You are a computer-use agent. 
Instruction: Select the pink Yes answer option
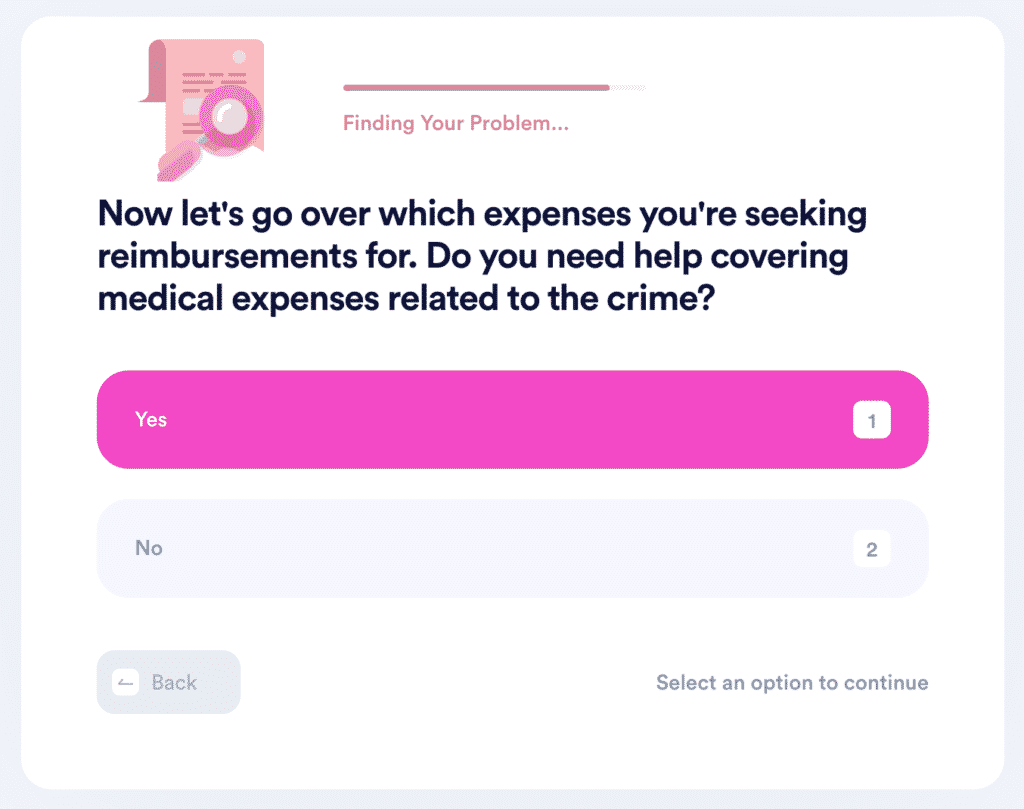point(512,419)
